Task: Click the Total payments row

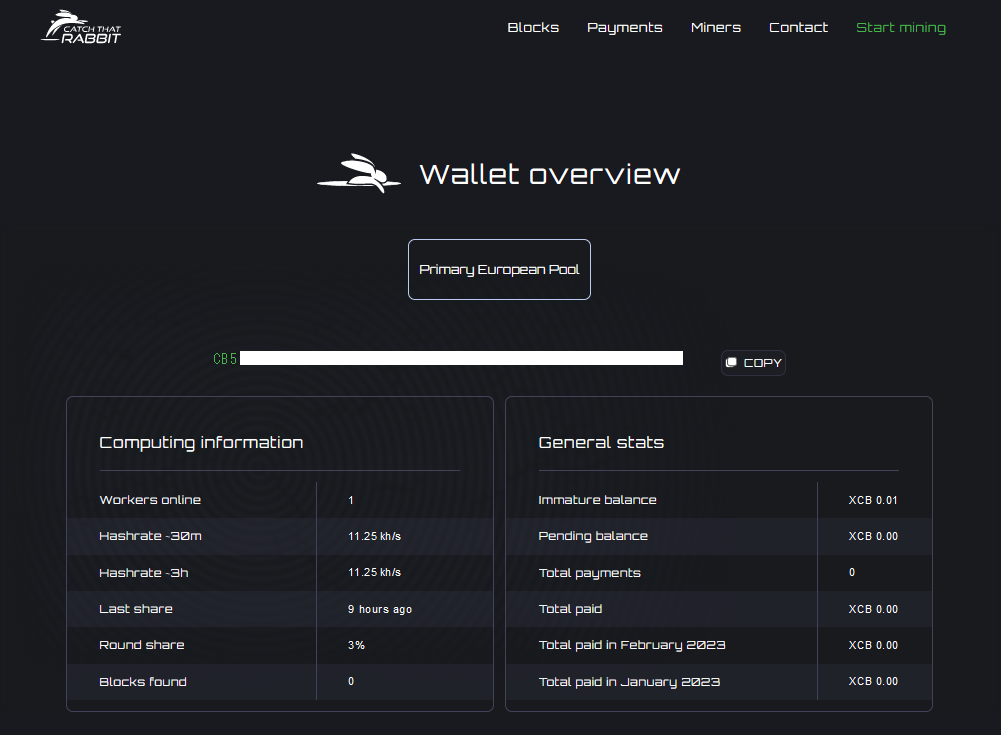Action: point(589,573)
